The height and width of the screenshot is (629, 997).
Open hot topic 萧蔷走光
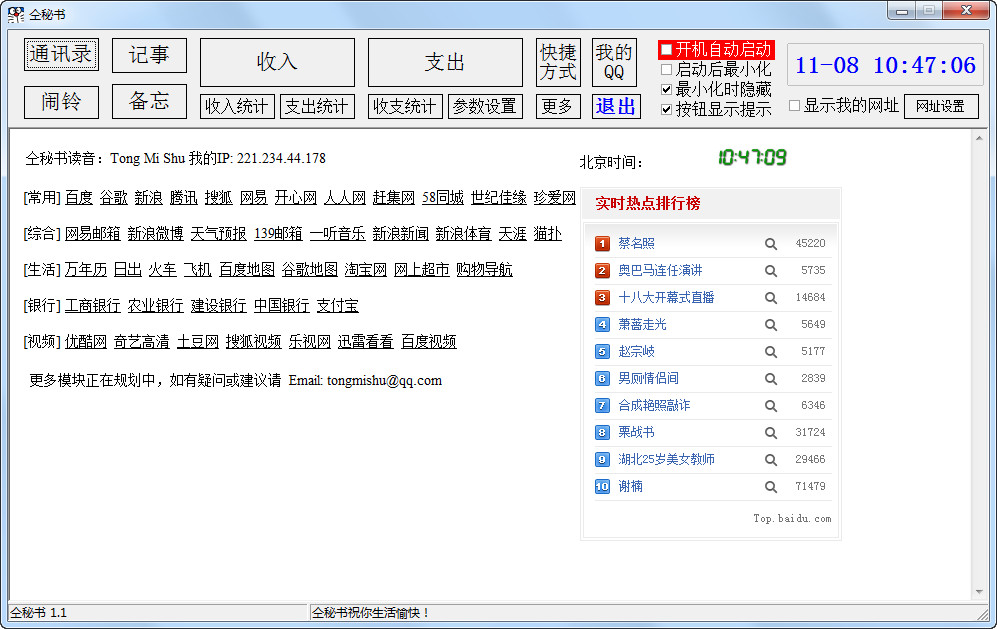pyautogui.click(x=642, y=324)
